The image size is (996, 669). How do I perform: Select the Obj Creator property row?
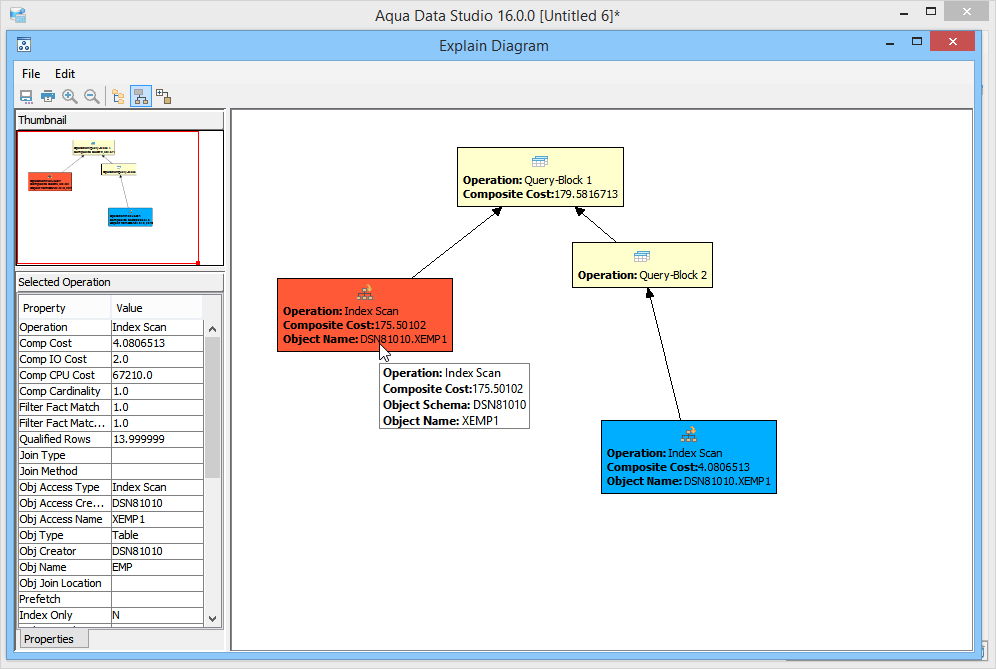tap(111, 551)
